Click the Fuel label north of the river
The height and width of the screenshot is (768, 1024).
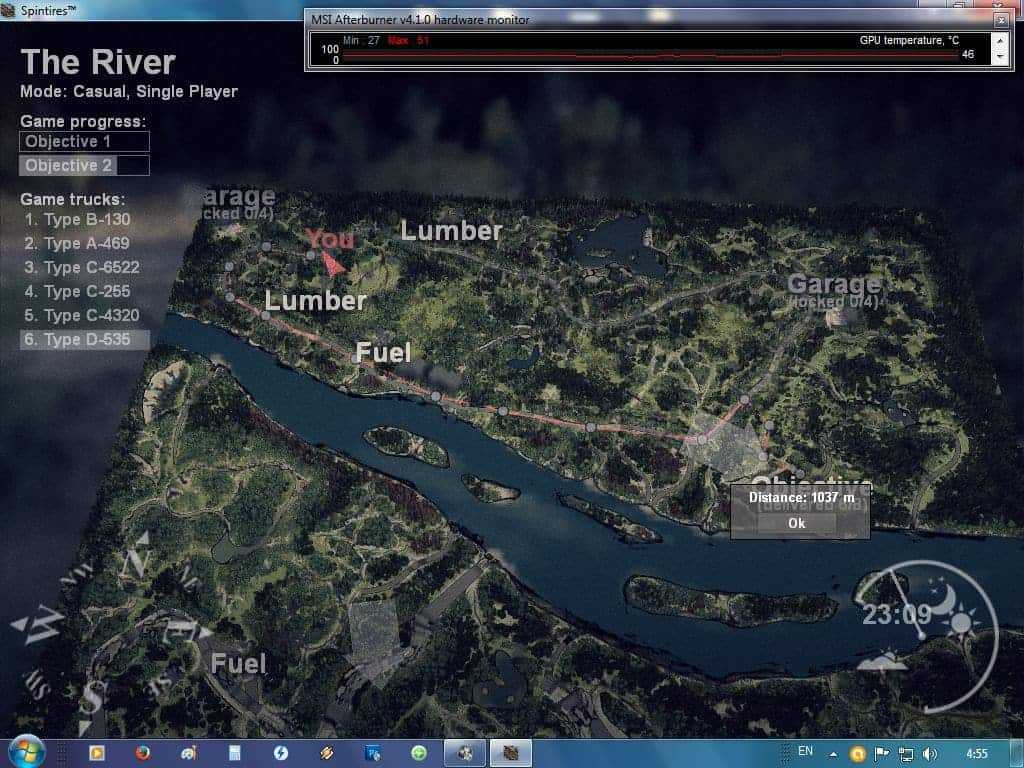coord(383,353)
